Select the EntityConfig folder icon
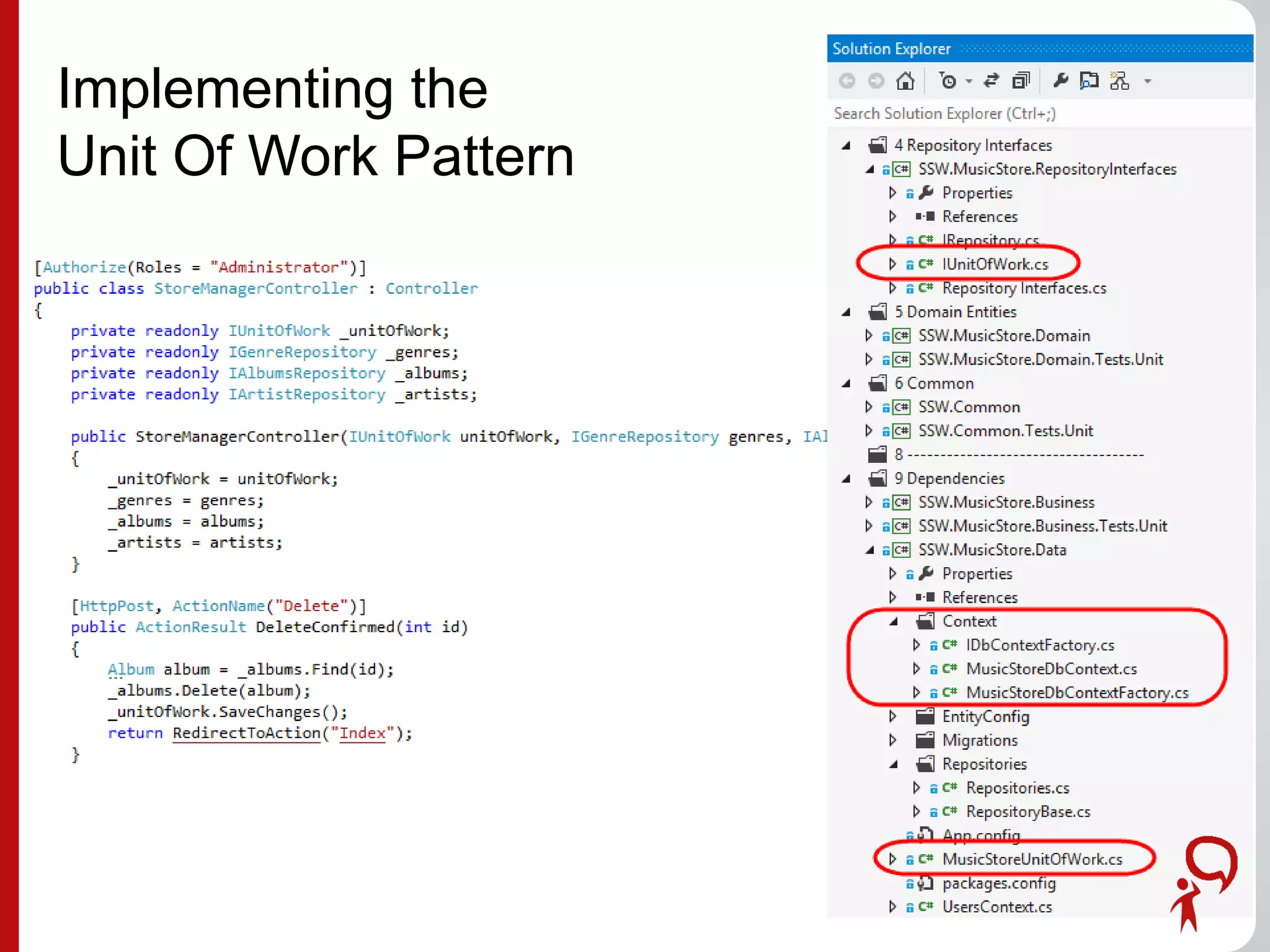Screen dimensions: 1270x952 coord(925,716)
